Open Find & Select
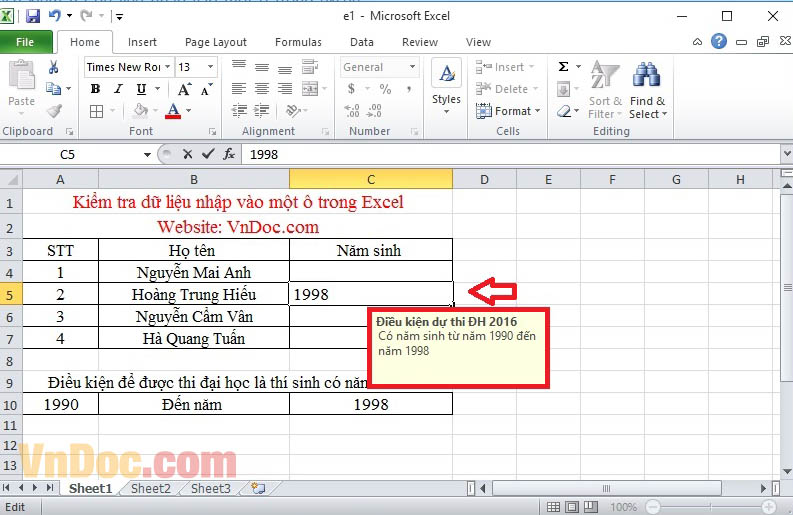 click(648, 90)
